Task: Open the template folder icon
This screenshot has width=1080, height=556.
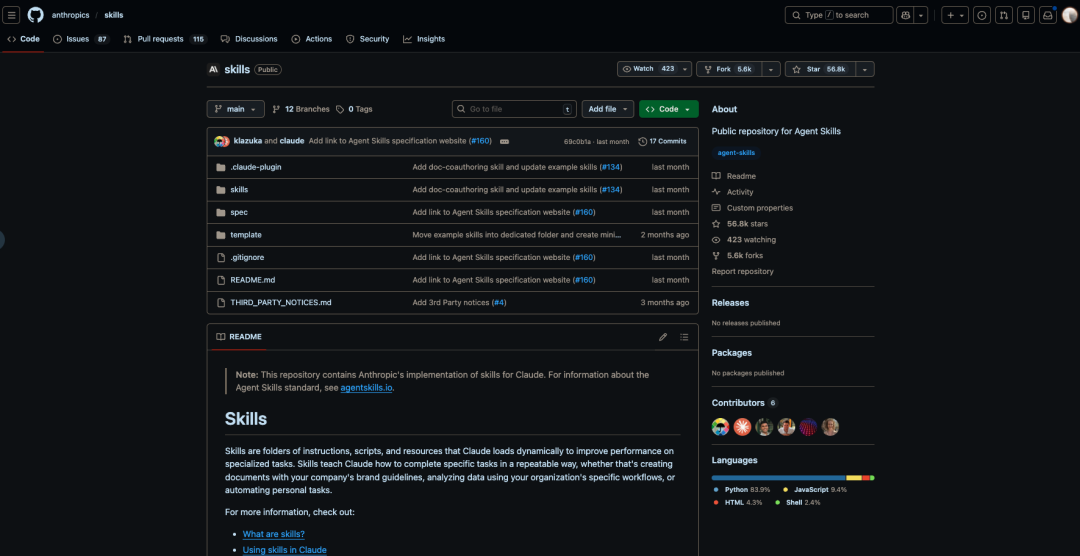Action: [x=221, y=235]
